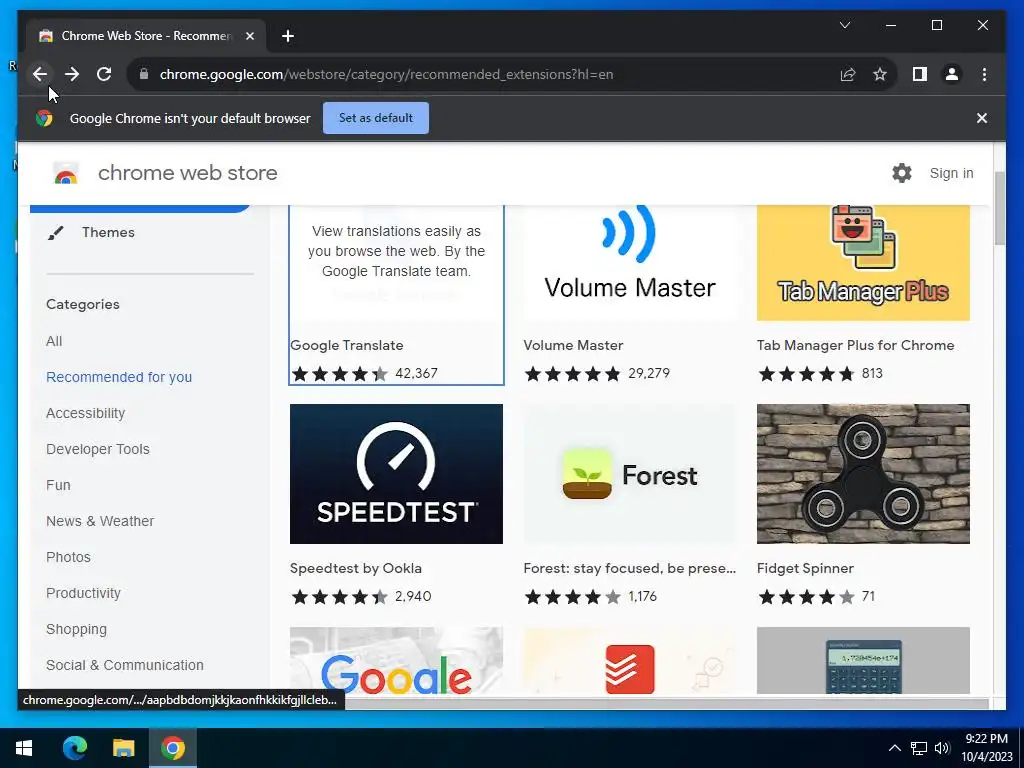The height and width of the screenshot is (768, 1024).
Task: Open the Volume Master extension image
Action: (x=630, y=263)
